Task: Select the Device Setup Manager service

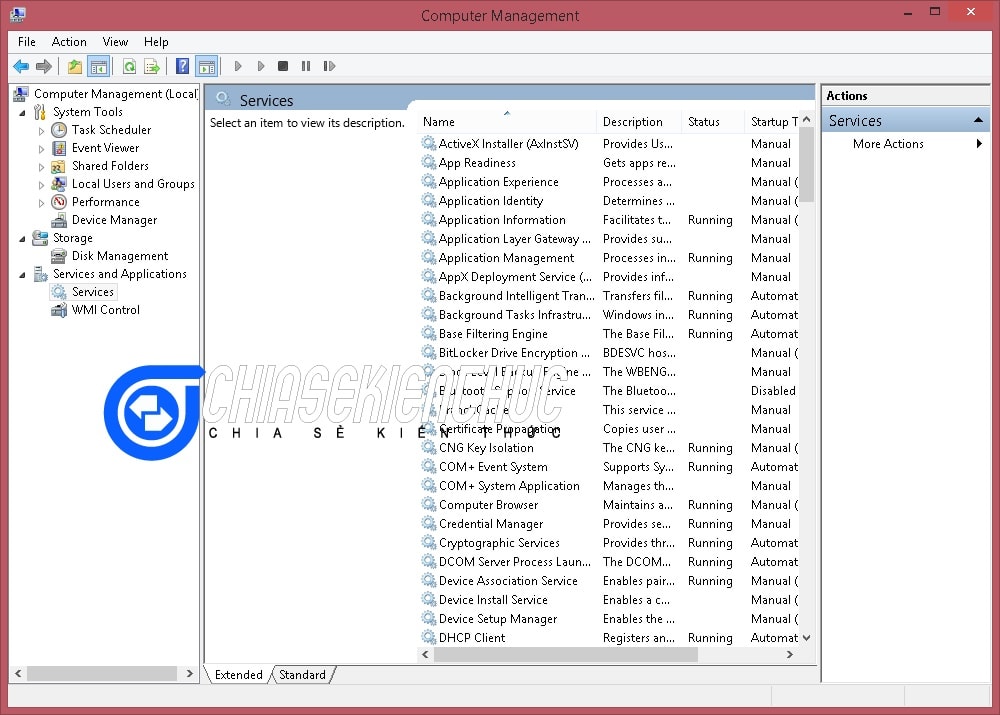Action: pyautogui.click(x=498, y=619)
